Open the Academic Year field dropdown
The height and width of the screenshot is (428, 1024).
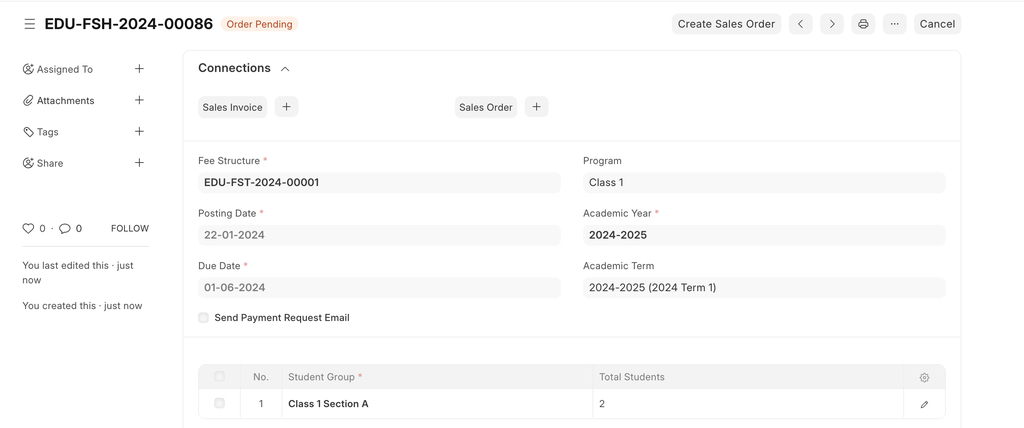(x=763, y=235)
